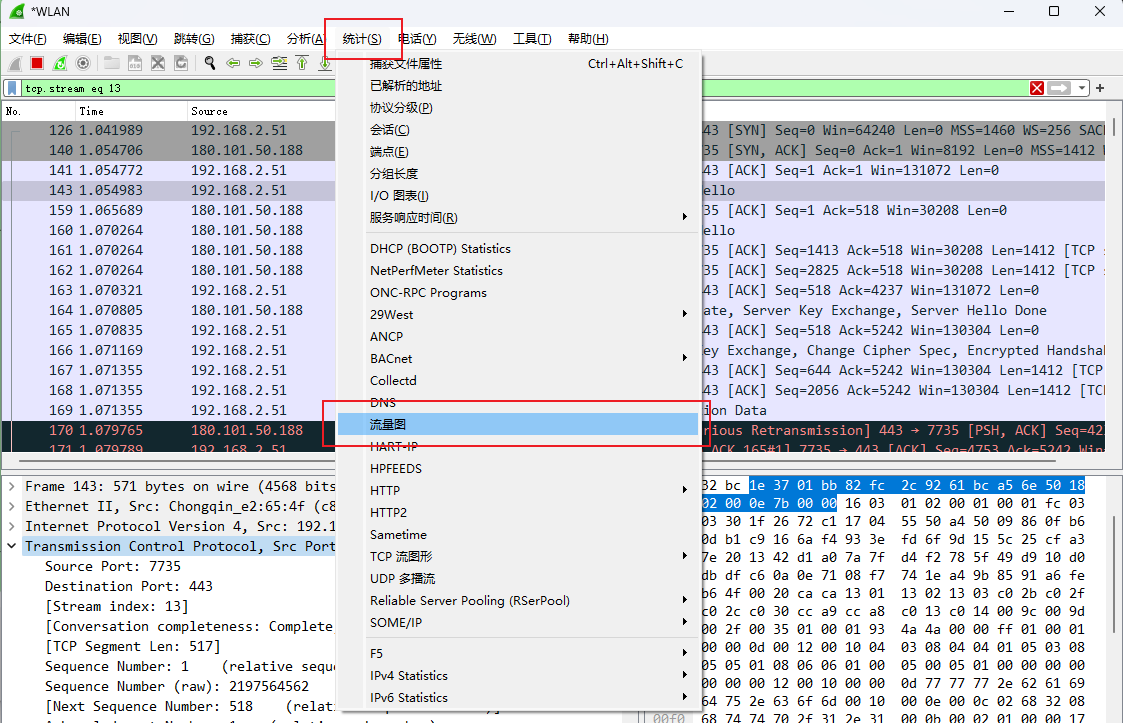This screenshot has width=1123, height=723.
Task: Open the 工具(T) menu
Action: (532, 39)
